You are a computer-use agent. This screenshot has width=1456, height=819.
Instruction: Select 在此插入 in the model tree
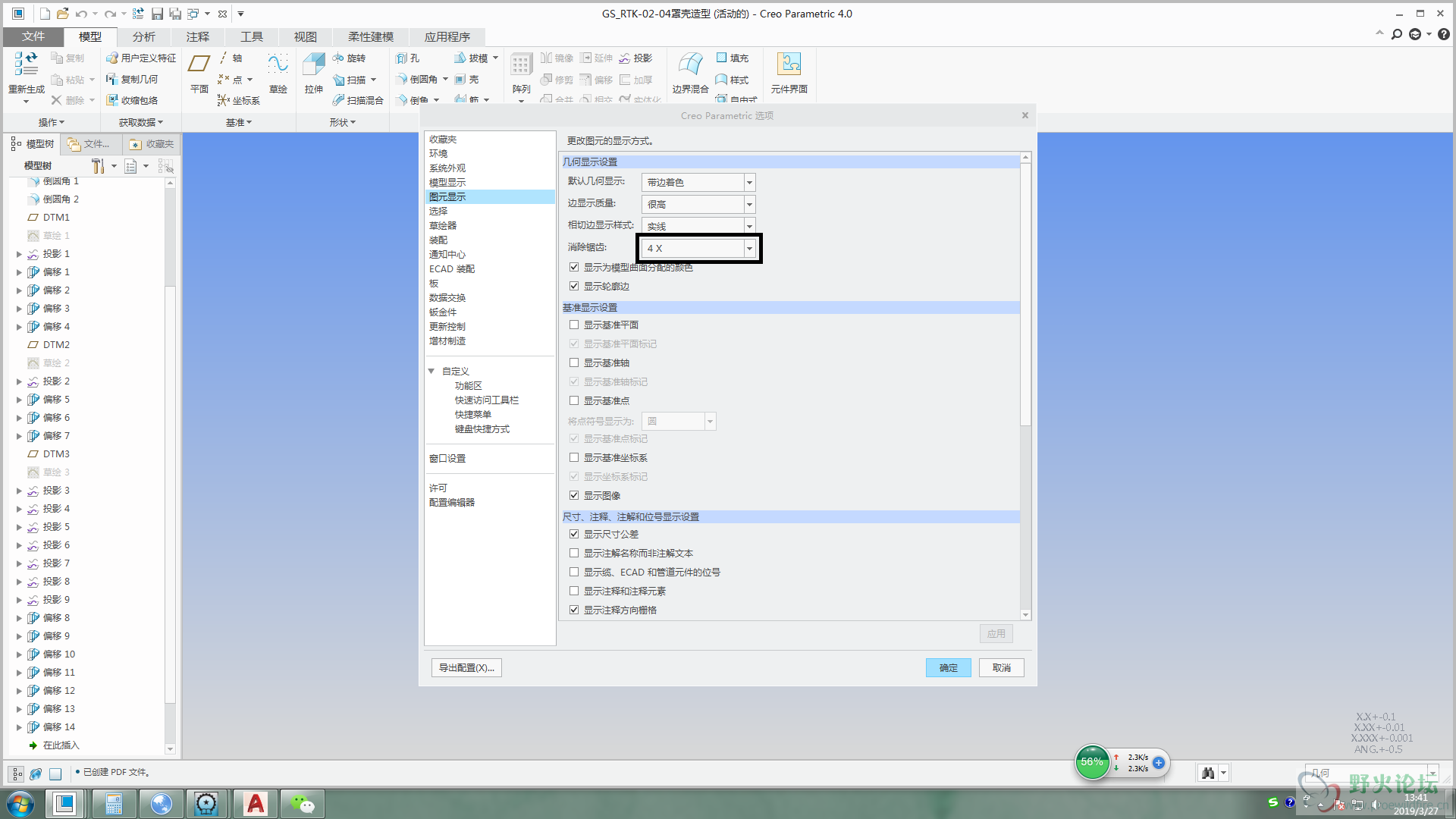61,745
